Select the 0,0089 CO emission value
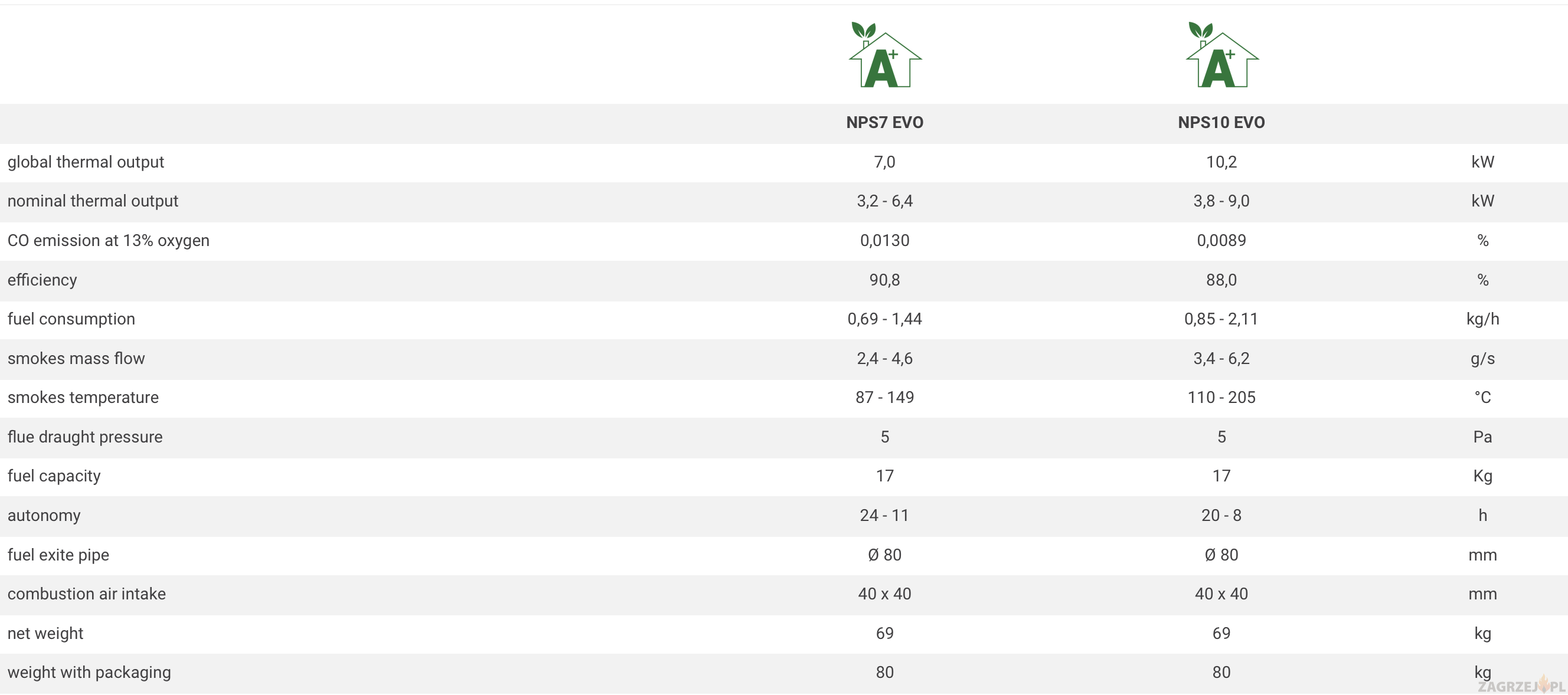The image size is (1568, 695). (1221, 241)
